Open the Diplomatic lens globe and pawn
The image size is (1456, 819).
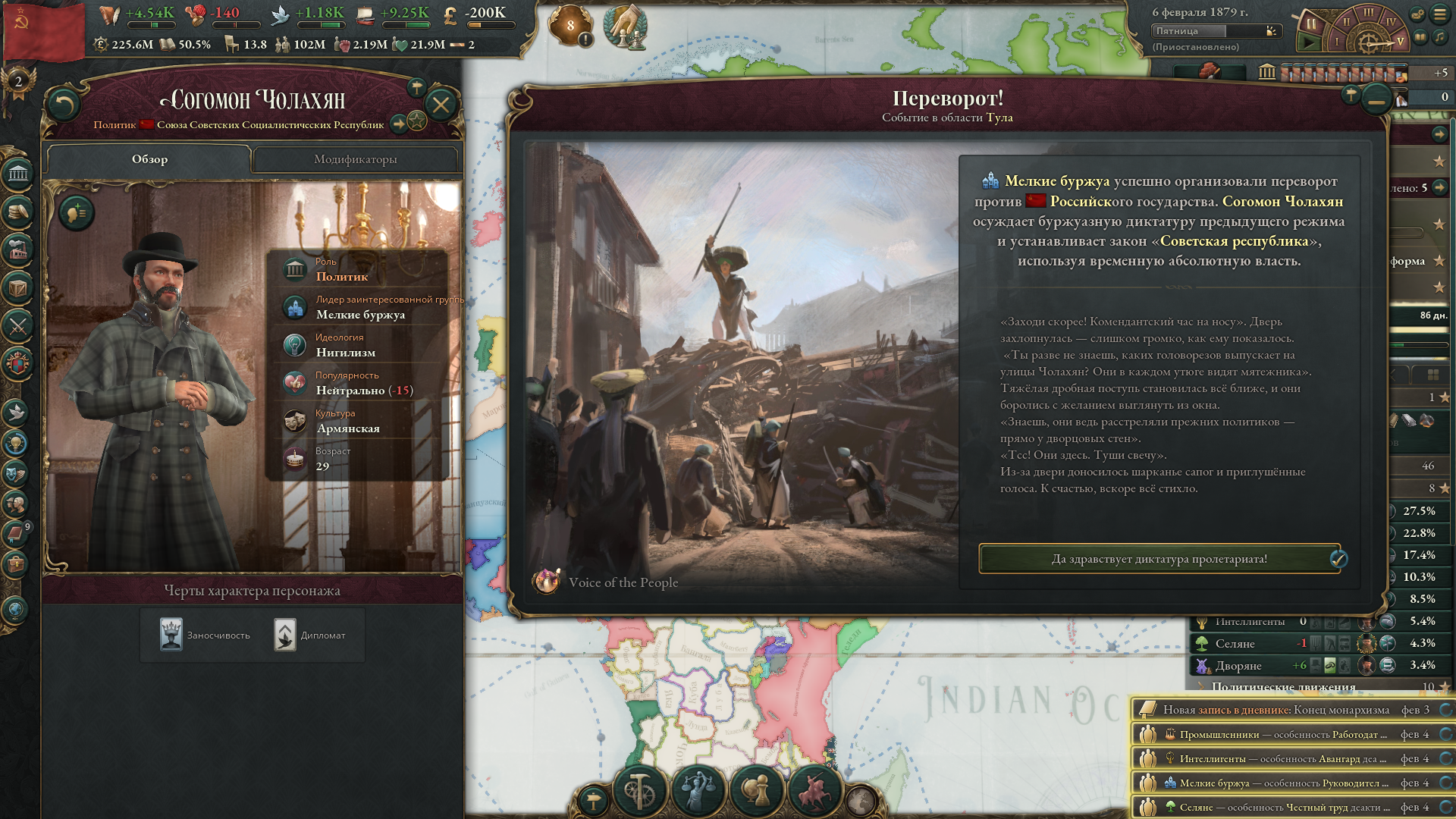coord(755,790)
